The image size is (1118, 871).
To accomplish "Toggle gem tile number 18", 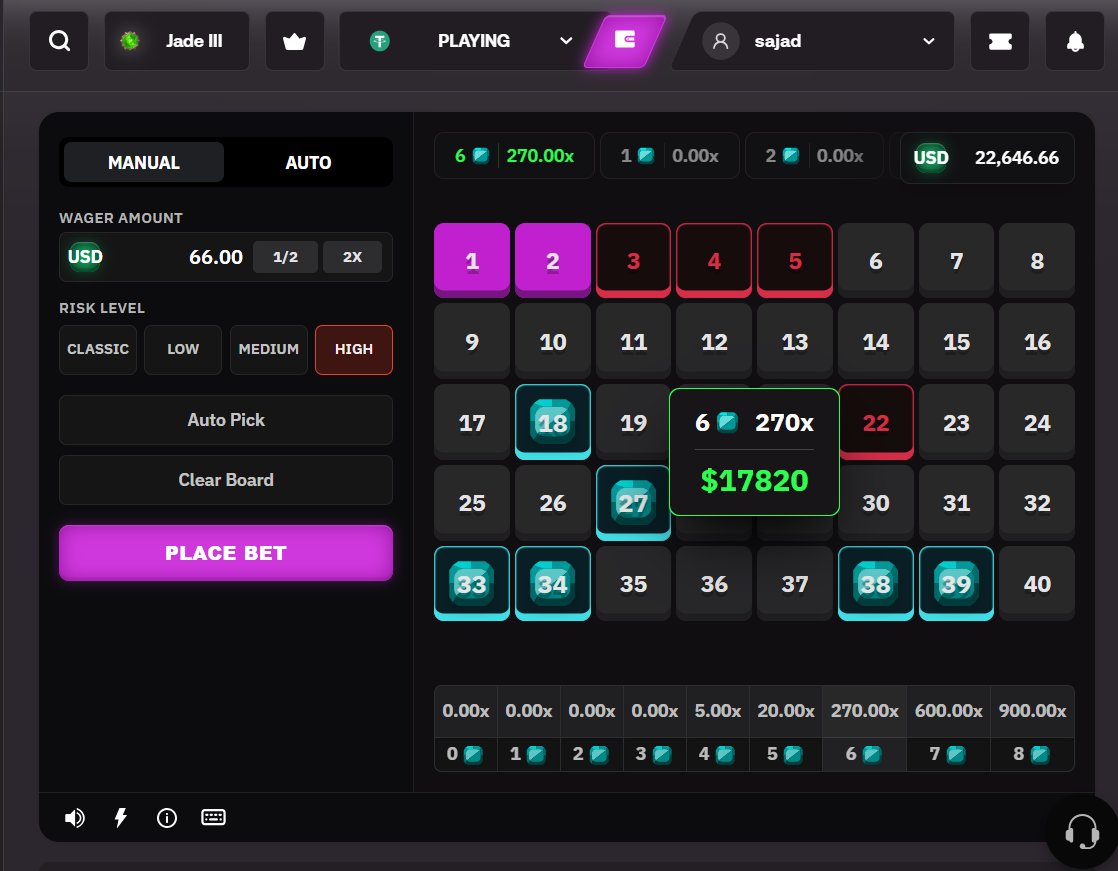I will point(553,422).
